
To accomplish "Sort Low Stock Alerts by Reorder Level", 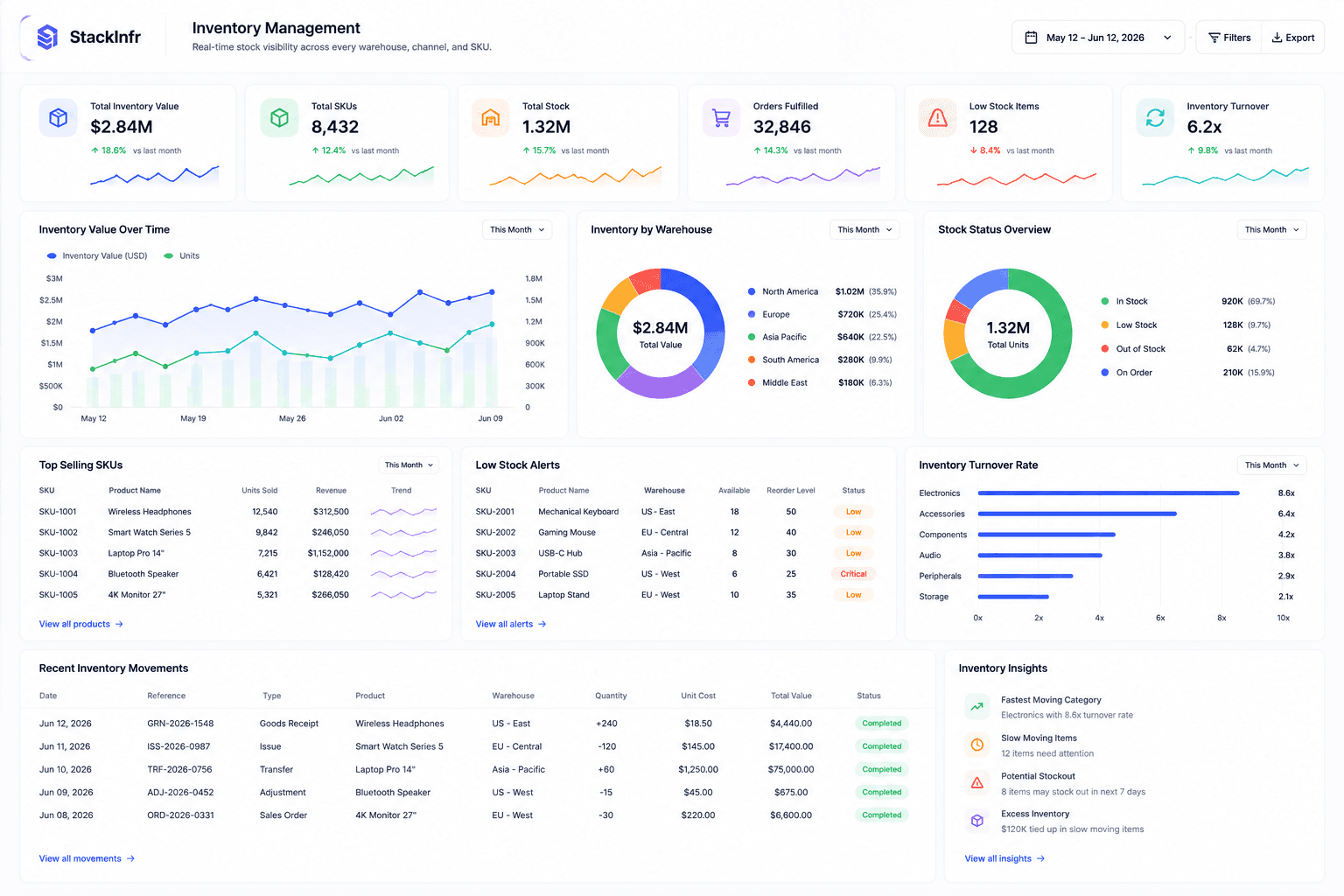I will pos(791,490).
